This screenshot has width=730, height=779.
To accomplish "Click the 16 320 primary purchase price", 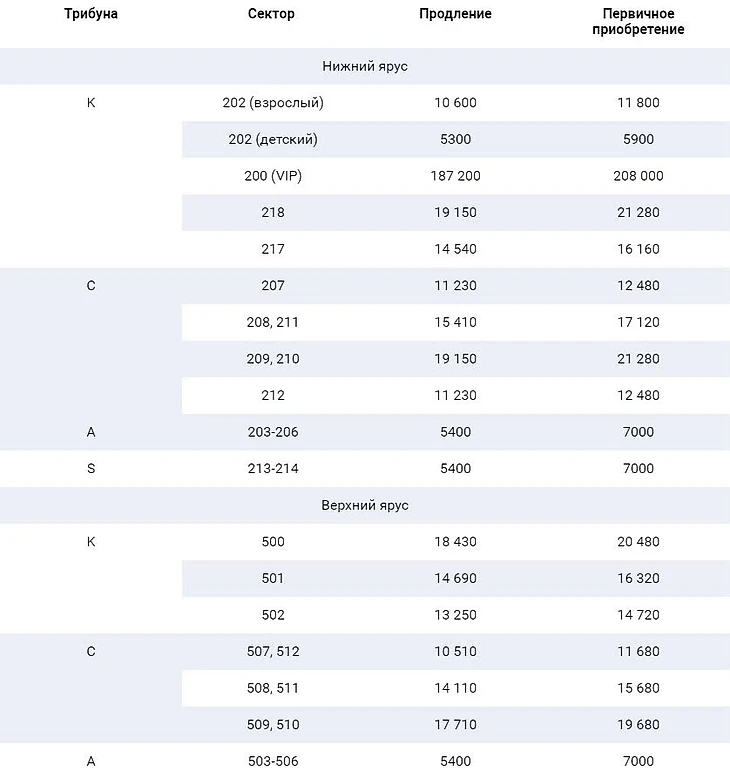I will (638, 578).
